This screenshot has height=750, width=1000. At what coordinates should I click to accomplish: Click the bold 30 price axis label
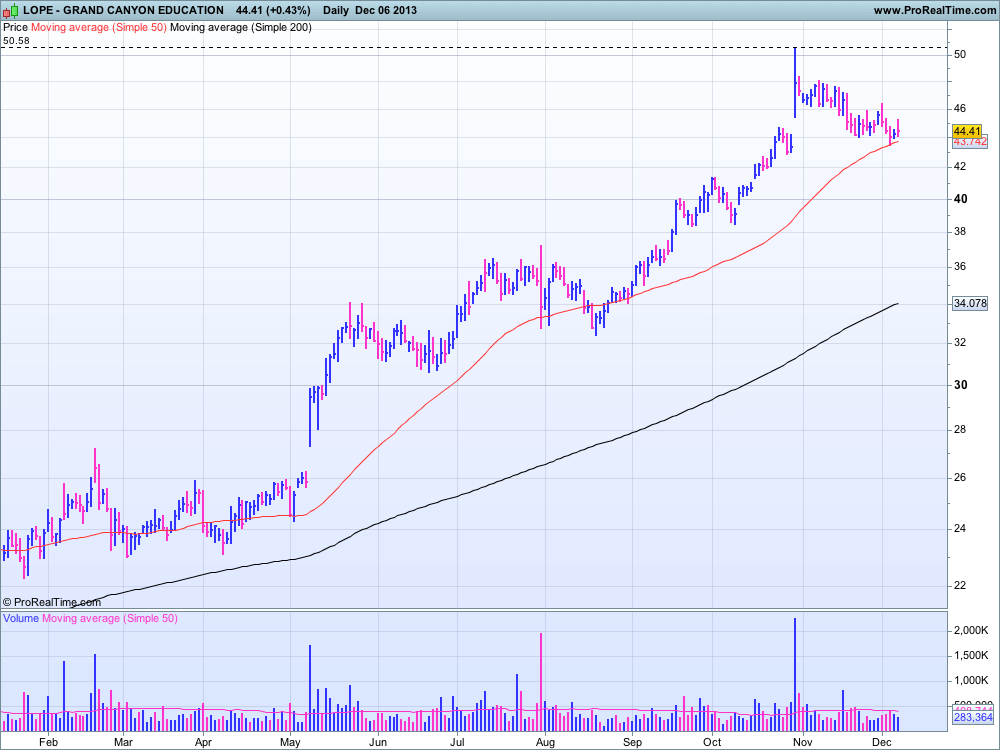(x=960, y=385)
